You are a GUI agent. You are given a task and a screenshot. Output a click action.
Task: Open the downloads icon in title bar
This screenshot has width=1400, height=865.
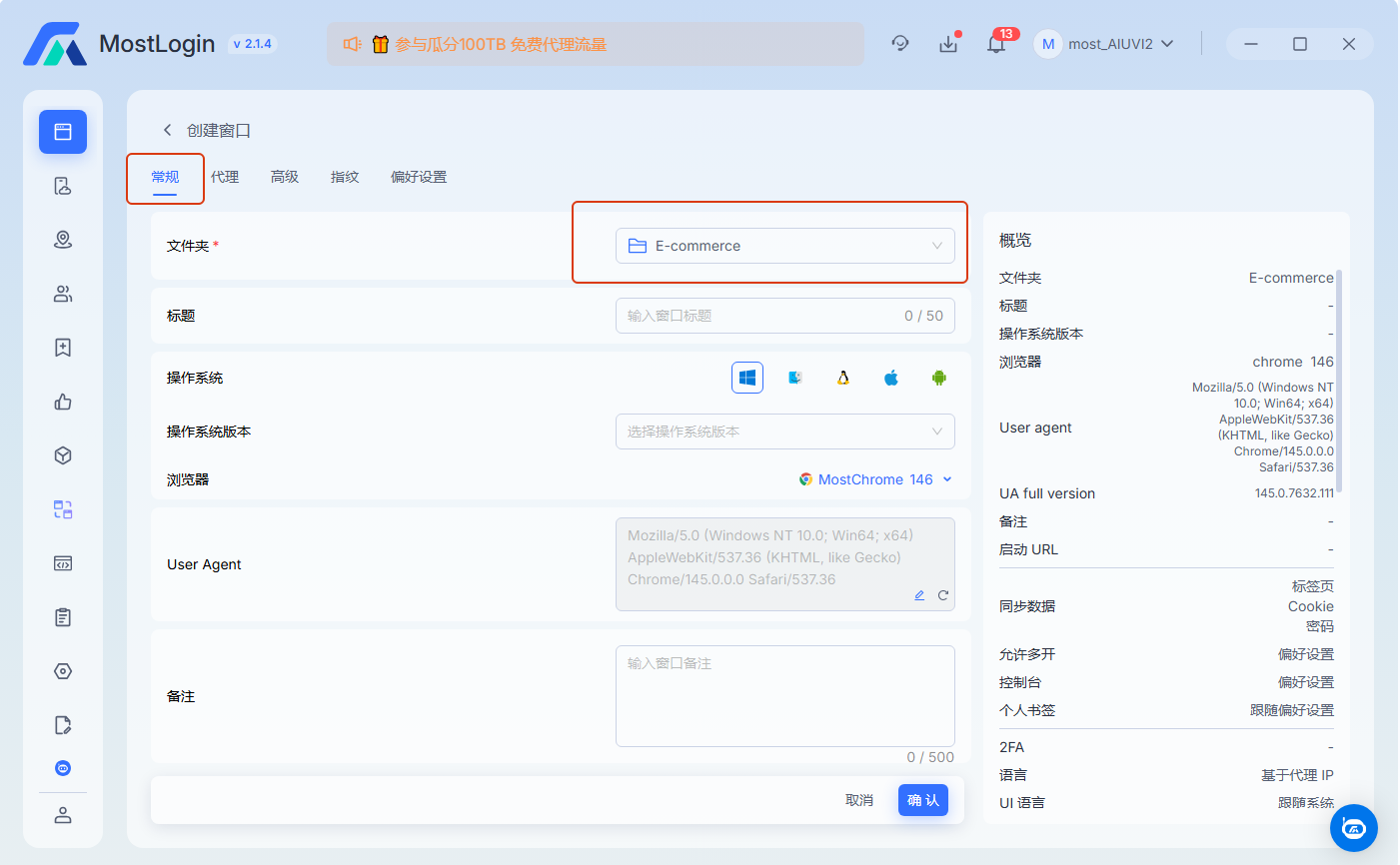948,44
